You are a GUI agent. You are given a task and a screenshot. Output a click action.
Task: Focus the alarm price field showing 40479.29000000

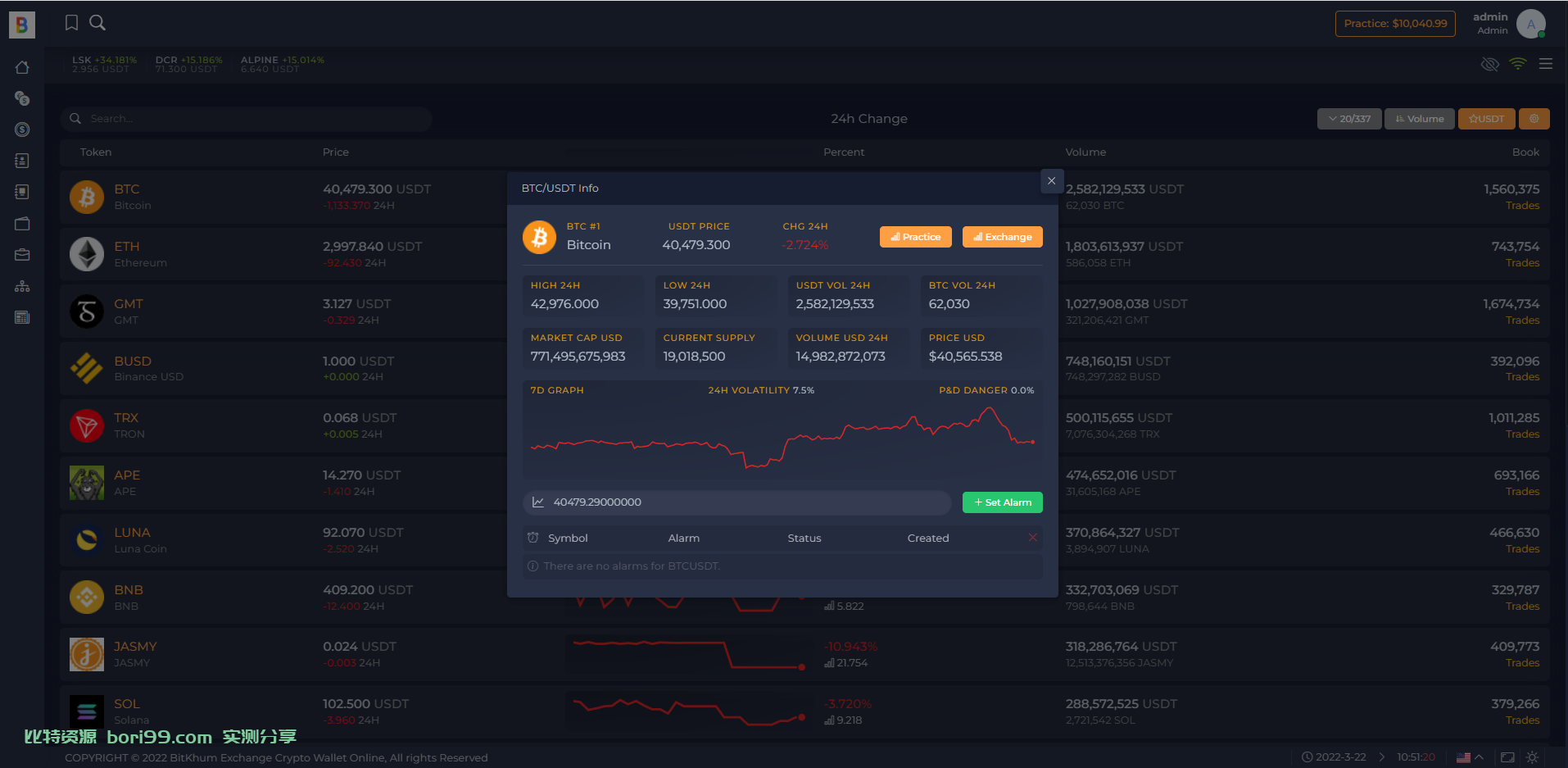736,502
